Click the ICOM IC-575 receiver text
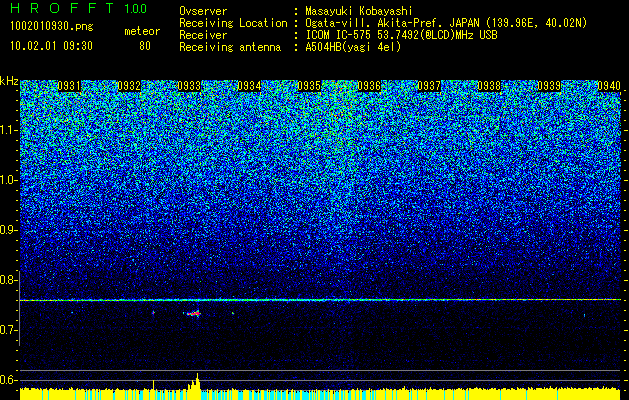 click(401, 35)
